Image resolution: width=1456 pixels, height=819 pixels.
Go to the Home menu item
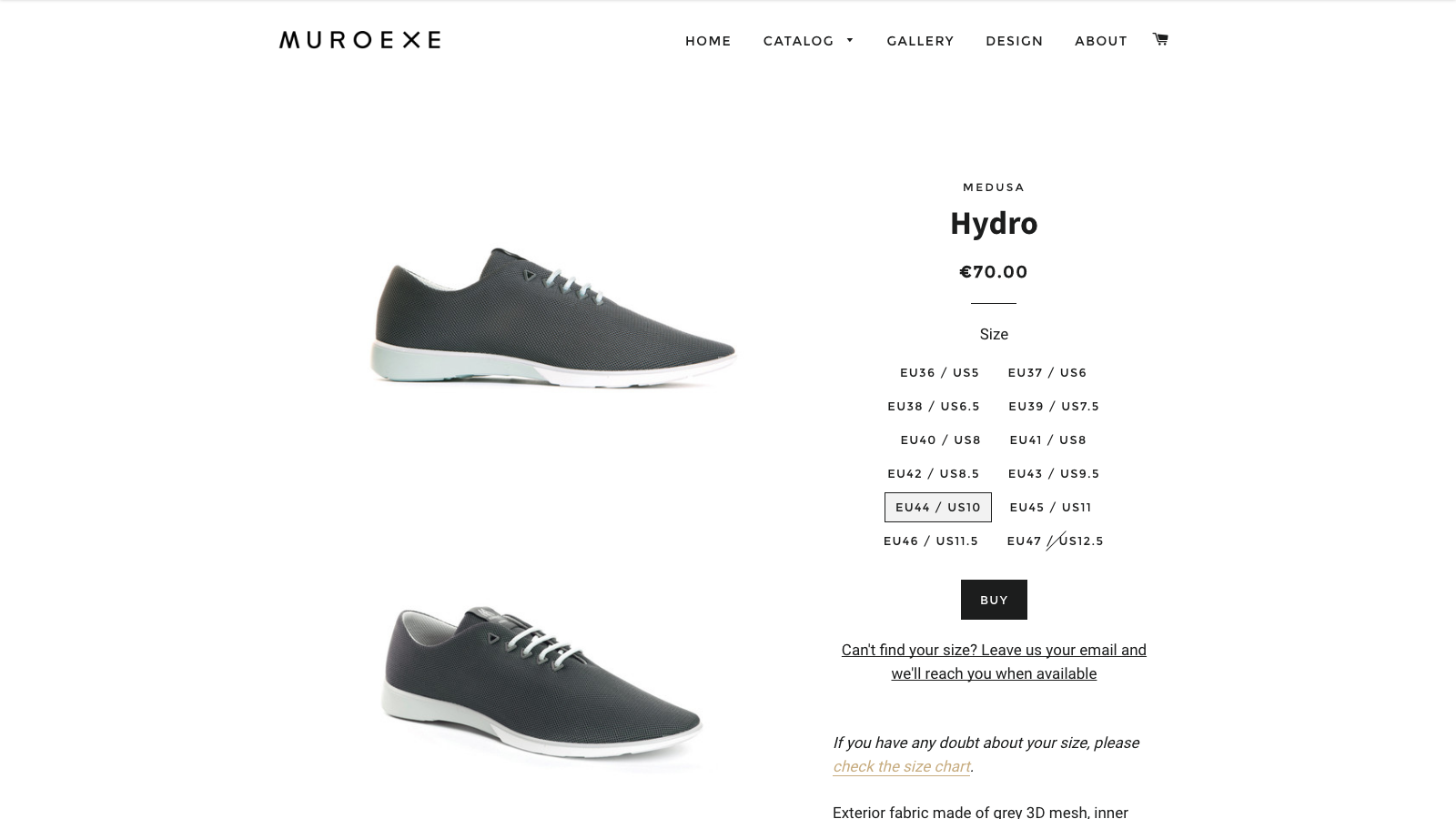(708, 41)
